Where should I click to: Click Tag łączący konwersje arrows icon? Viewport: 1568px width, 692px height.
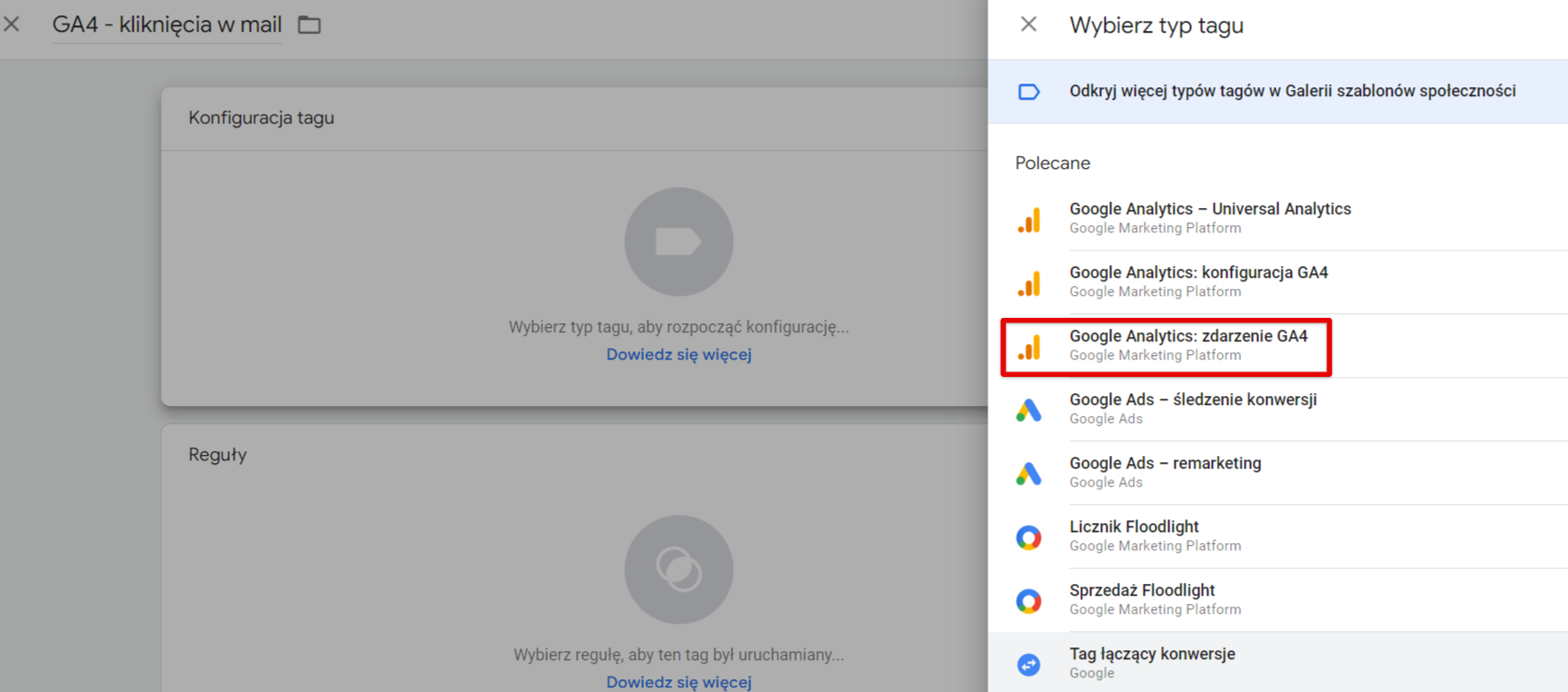(x=1028, y=665)
